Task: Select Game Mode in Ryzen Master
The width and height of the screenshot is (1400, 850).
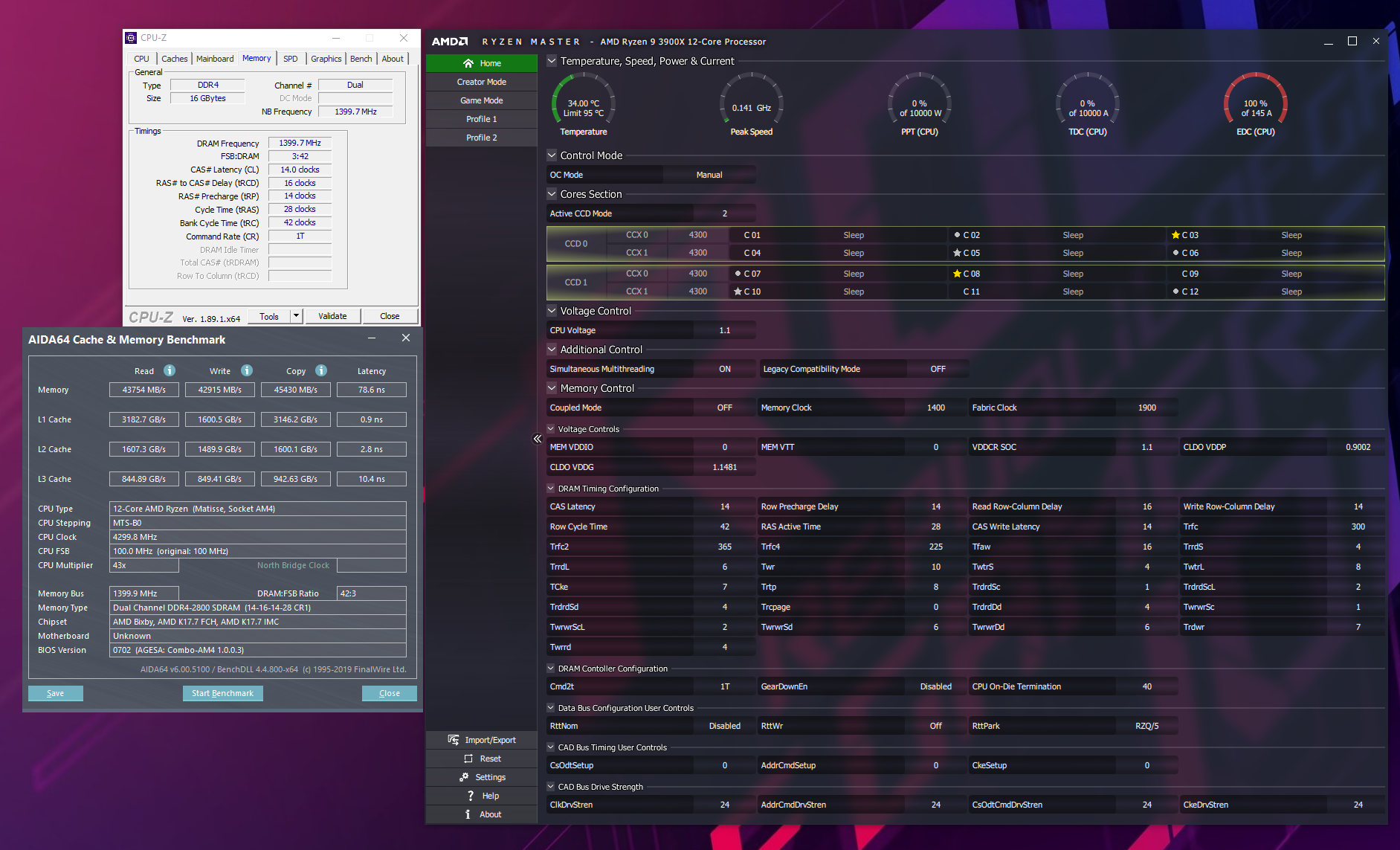Action: tap(482, 100)
